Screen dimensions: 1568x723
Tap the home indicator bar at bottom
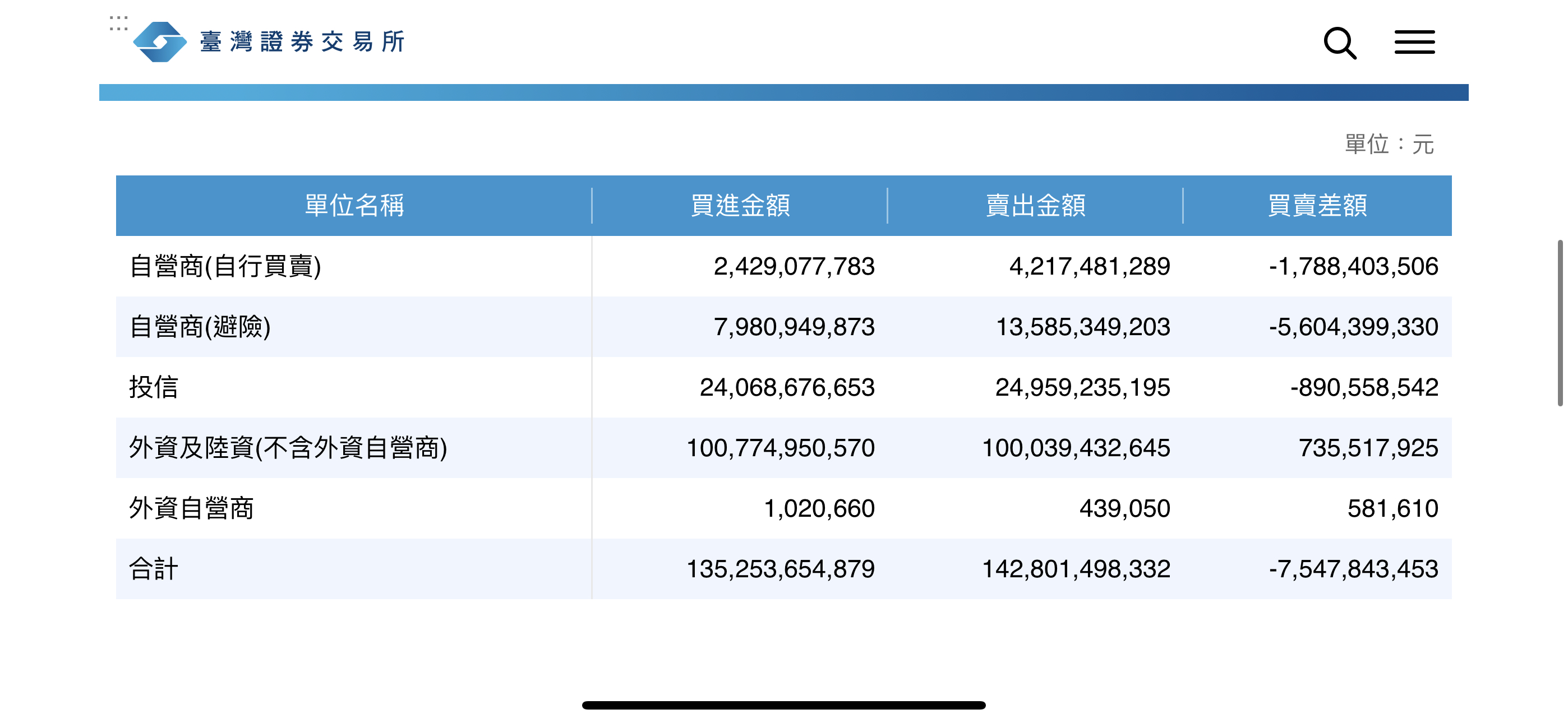click(x=783, y=705)
